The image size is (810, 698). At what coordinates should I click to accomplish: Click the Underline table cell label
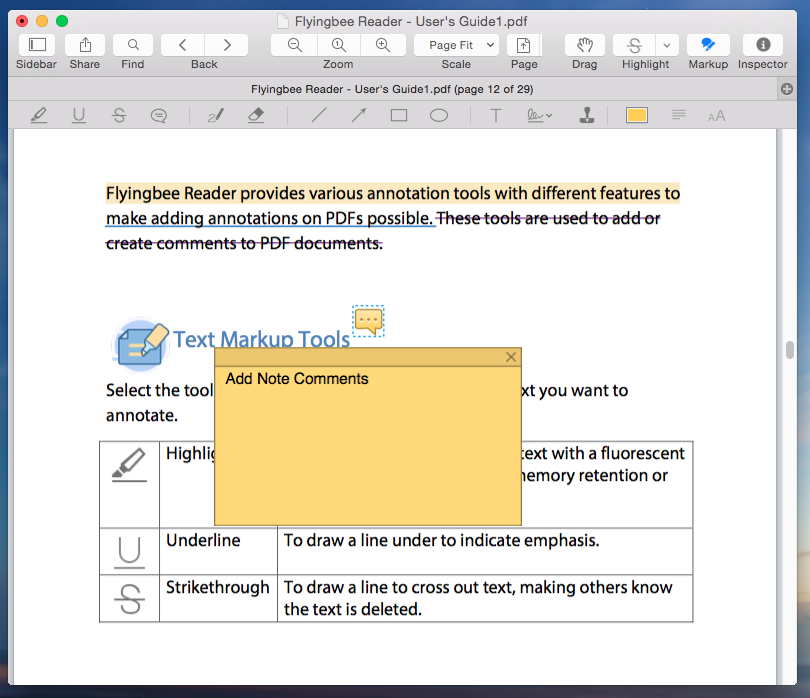(203, 540)
